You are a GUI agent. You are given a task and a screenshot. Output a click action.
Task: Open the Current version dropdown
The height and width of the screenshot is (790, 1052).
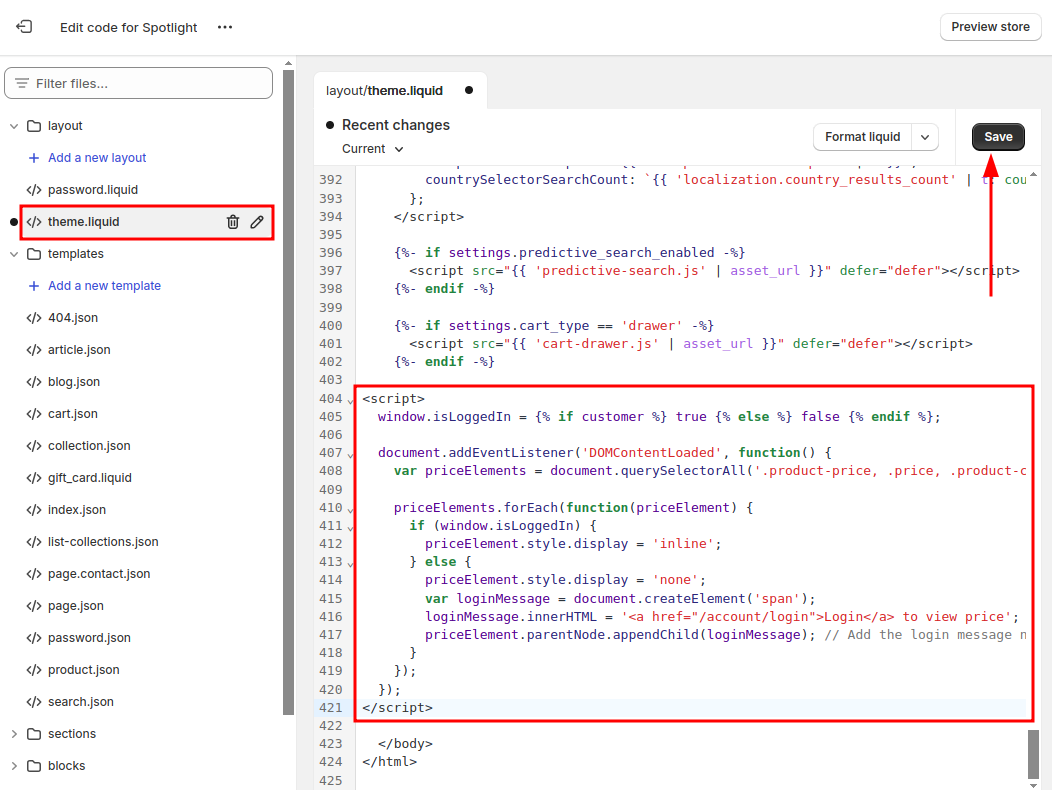click(x=373, y=149)
